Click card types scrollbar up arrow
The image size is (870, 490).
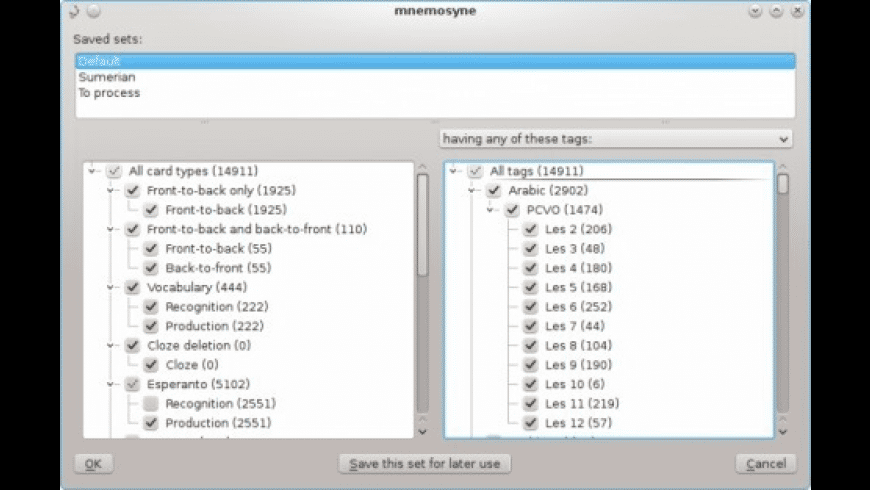422,166
